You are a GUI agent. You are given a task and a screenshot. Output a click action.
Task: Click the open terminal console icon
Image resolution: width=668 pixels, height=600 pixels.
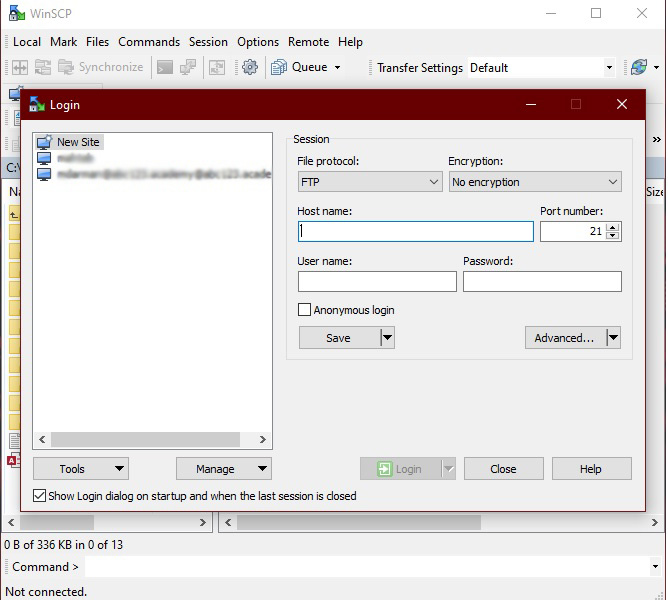[164, 67]
